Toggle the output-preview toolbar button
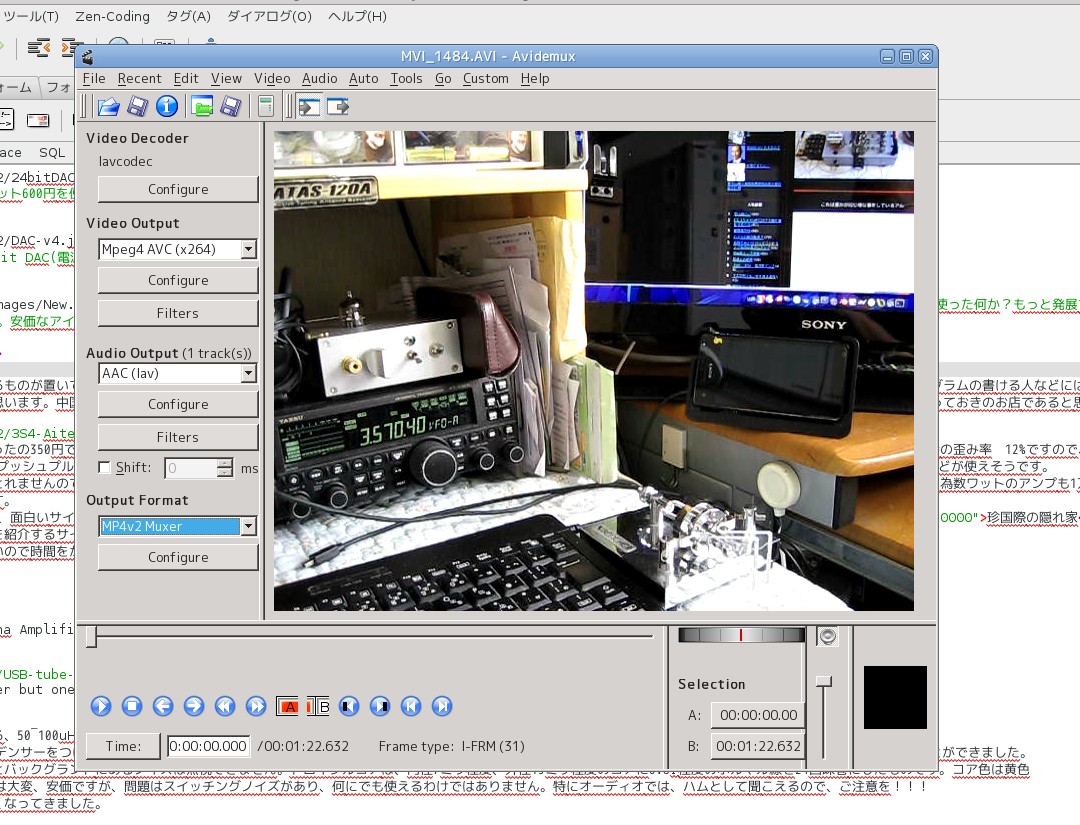 (338, 106)
